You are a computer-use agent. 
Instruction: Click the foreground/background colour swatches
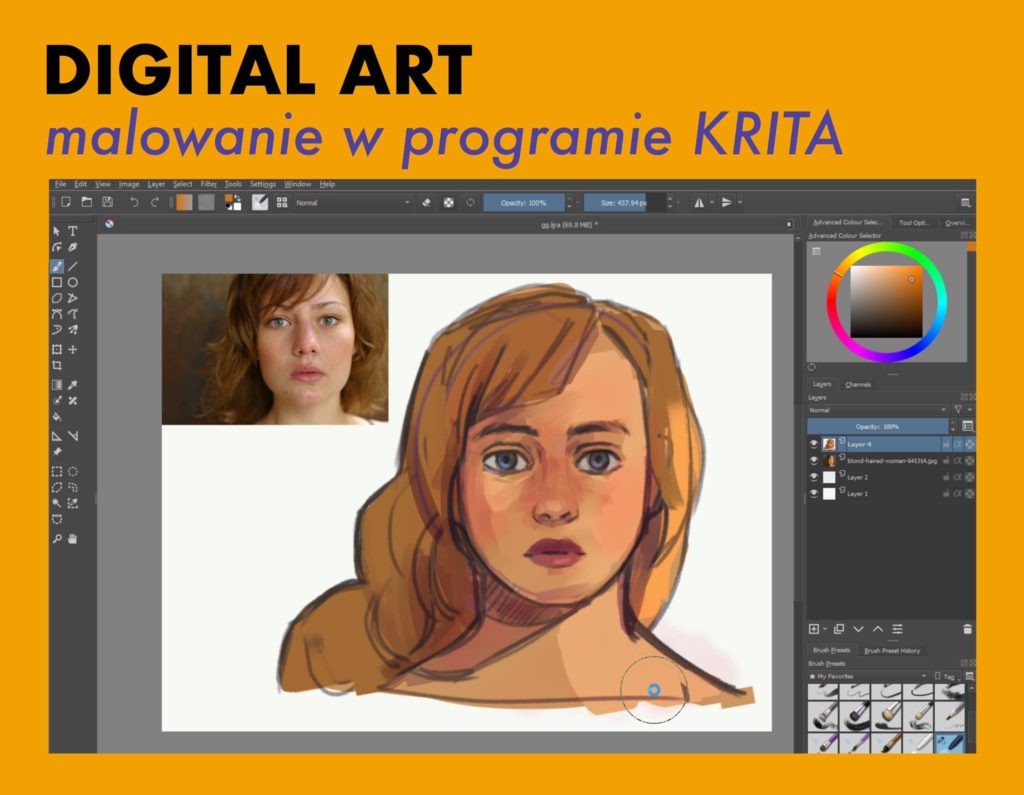click(233, 203)
